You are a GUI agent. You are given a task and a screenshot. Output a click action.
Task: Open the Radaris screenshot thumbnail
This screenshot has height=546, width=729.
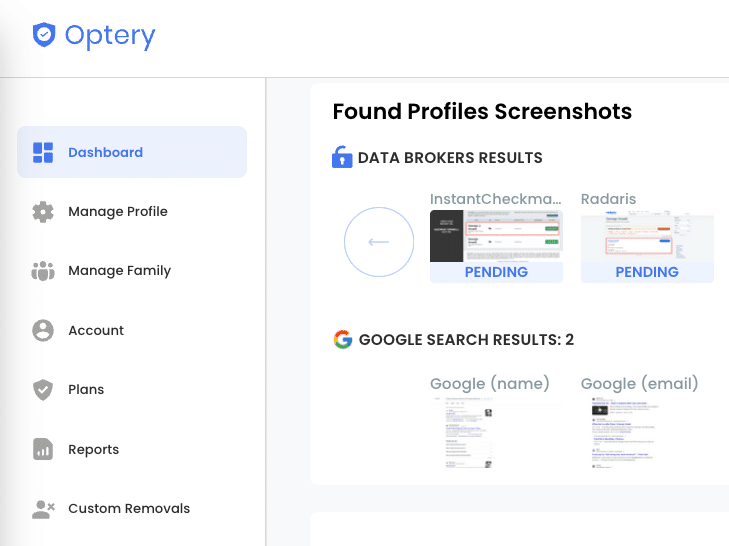647,236
